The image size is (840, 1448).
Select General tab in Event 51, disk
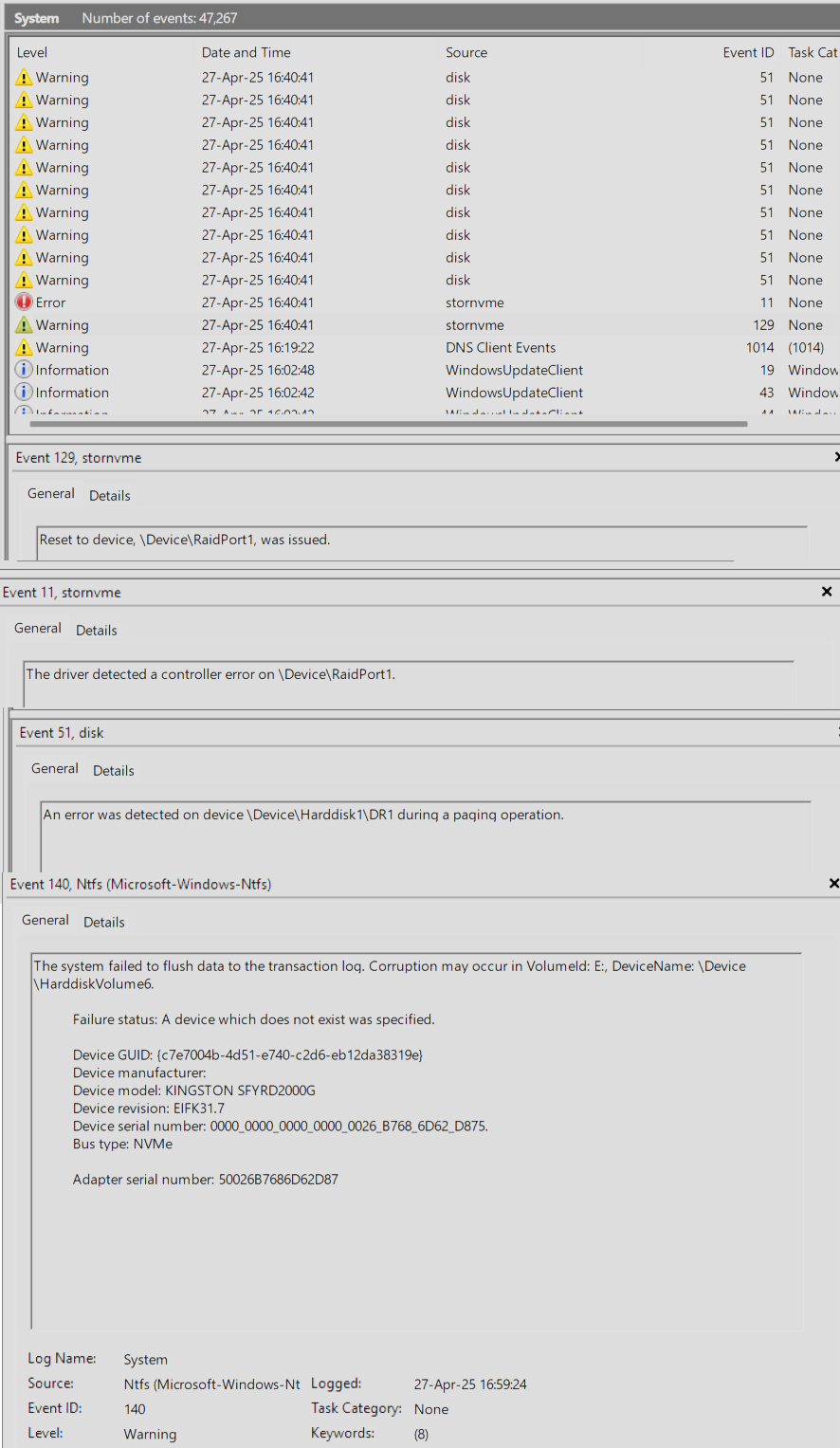(x=55, y=769)
